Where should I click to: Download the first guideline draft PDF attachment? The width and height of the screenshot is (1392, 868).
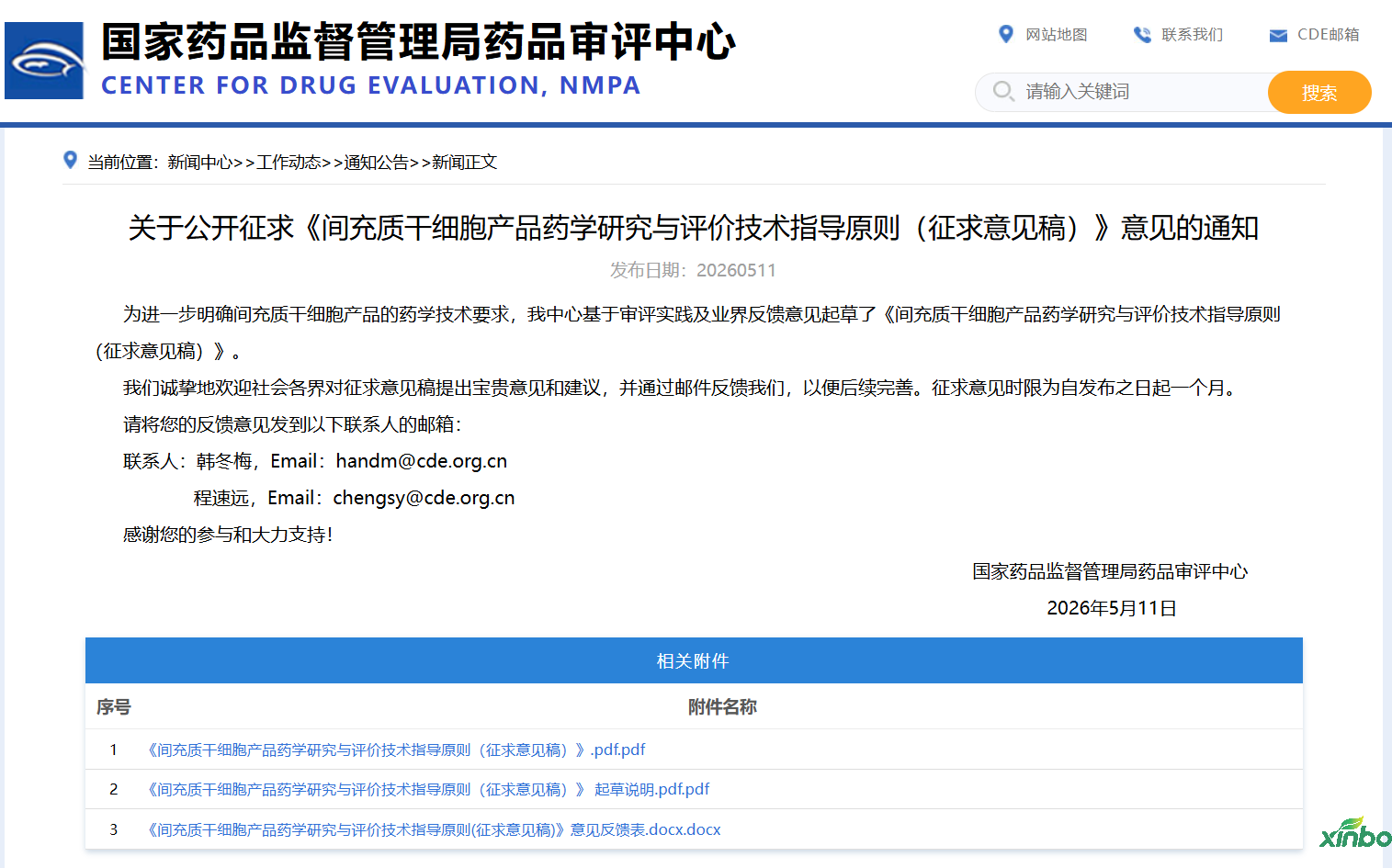coord(394,750)
